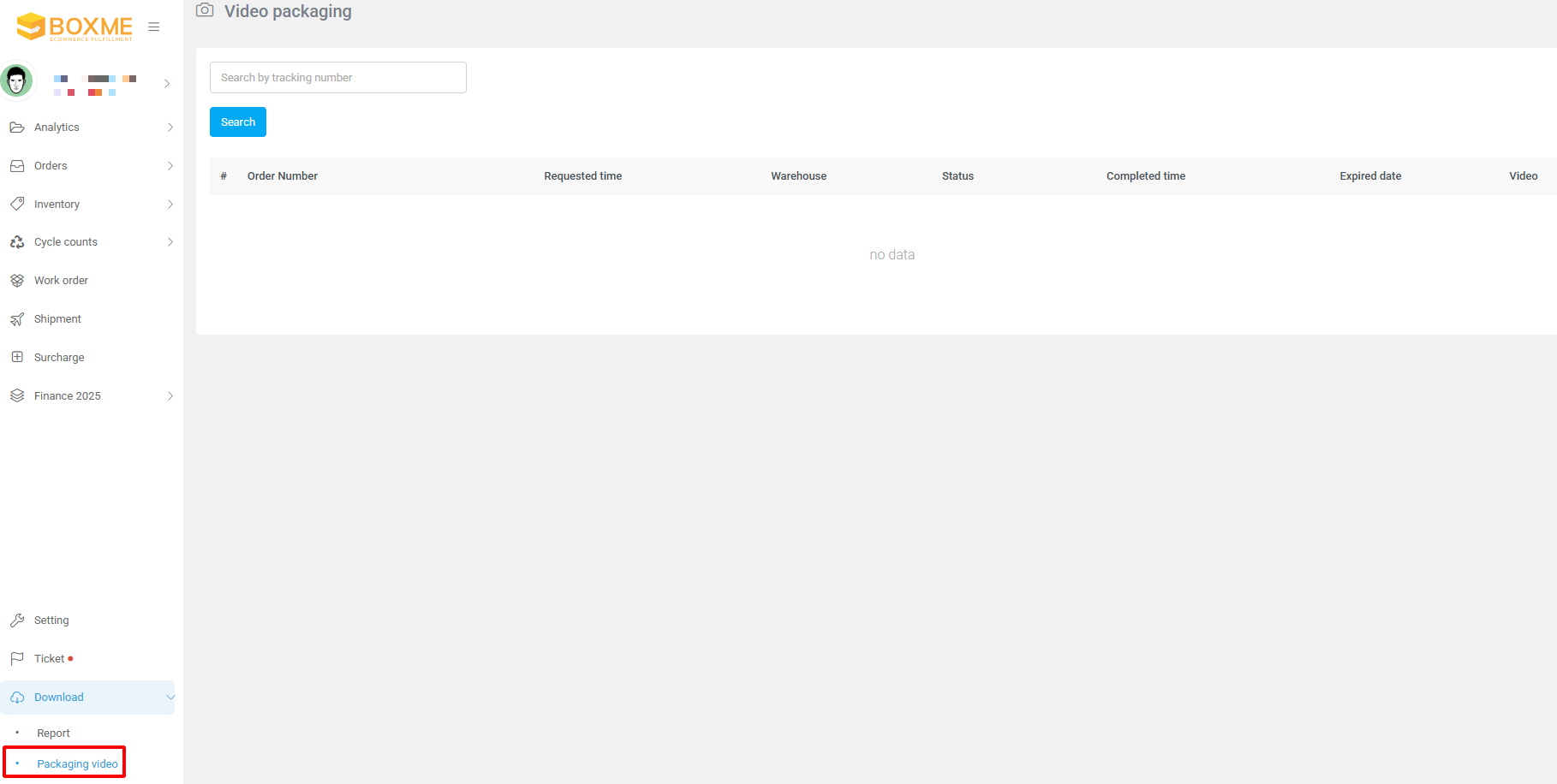Click the hamburger menu icon beside BOXME logo

coord(154,27)
